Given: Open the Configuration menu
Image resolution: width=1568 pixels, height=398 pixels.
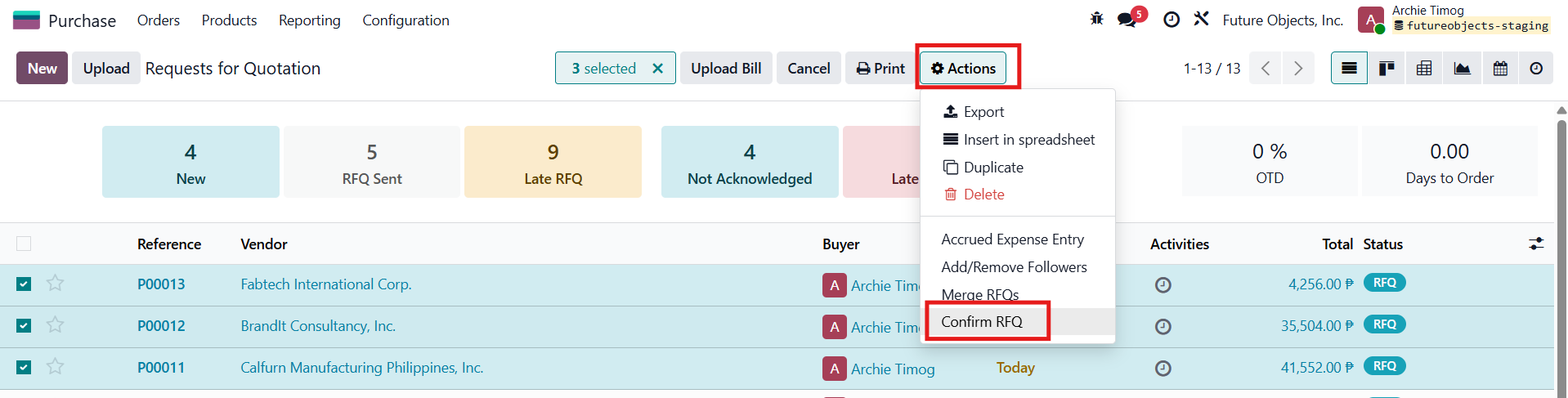Looking at the screenshot, I should [405, 20].
